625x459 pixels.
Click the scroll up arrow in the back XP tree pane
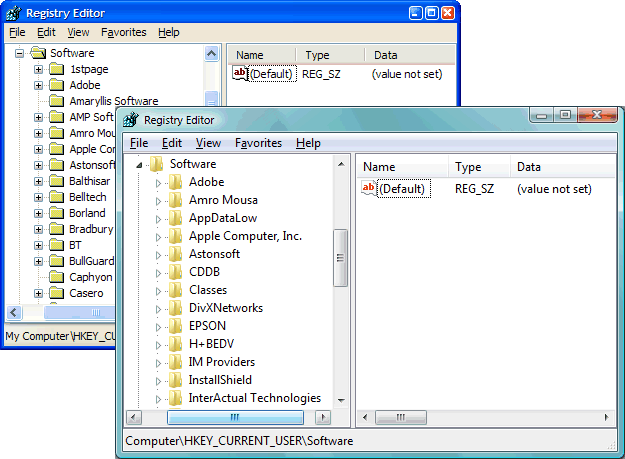coord(212,53)
